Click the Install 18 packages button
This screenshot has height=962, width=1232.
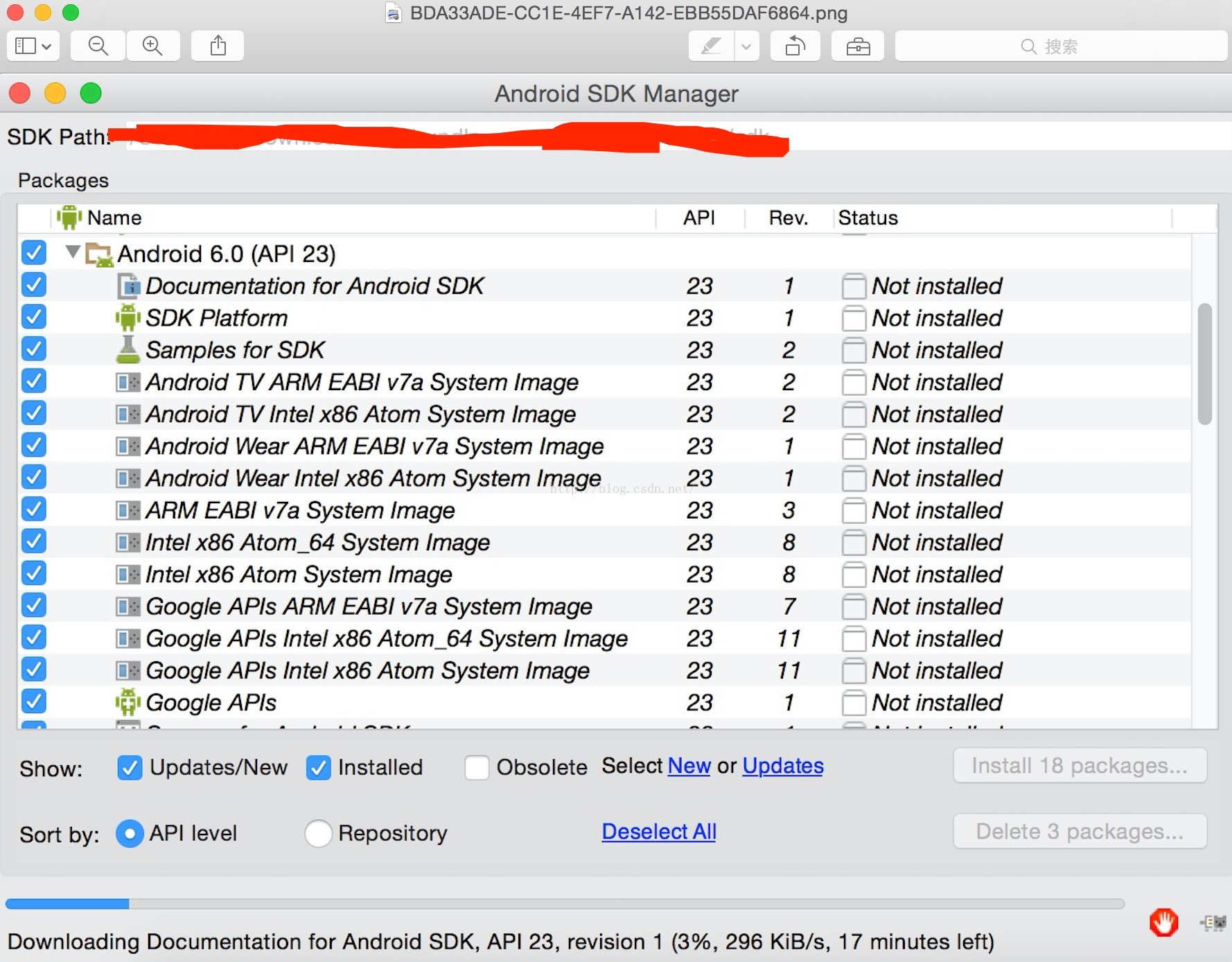click(x=1080, y=766)
